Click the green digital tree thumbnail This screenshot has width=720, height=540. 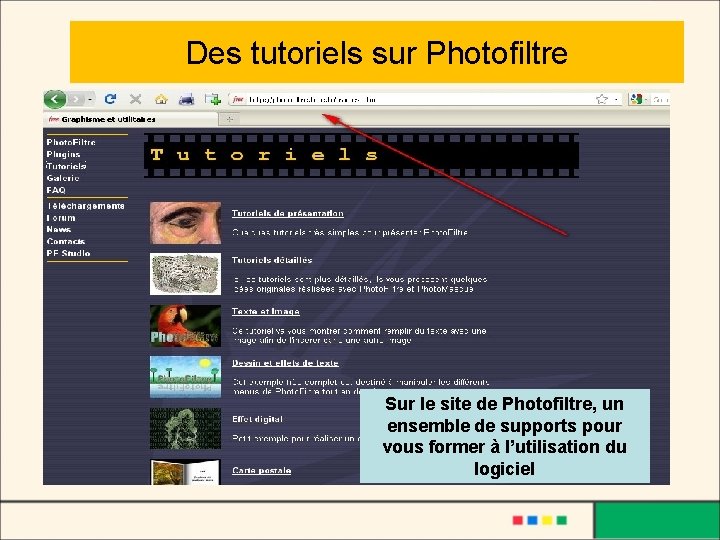[186, 428]
